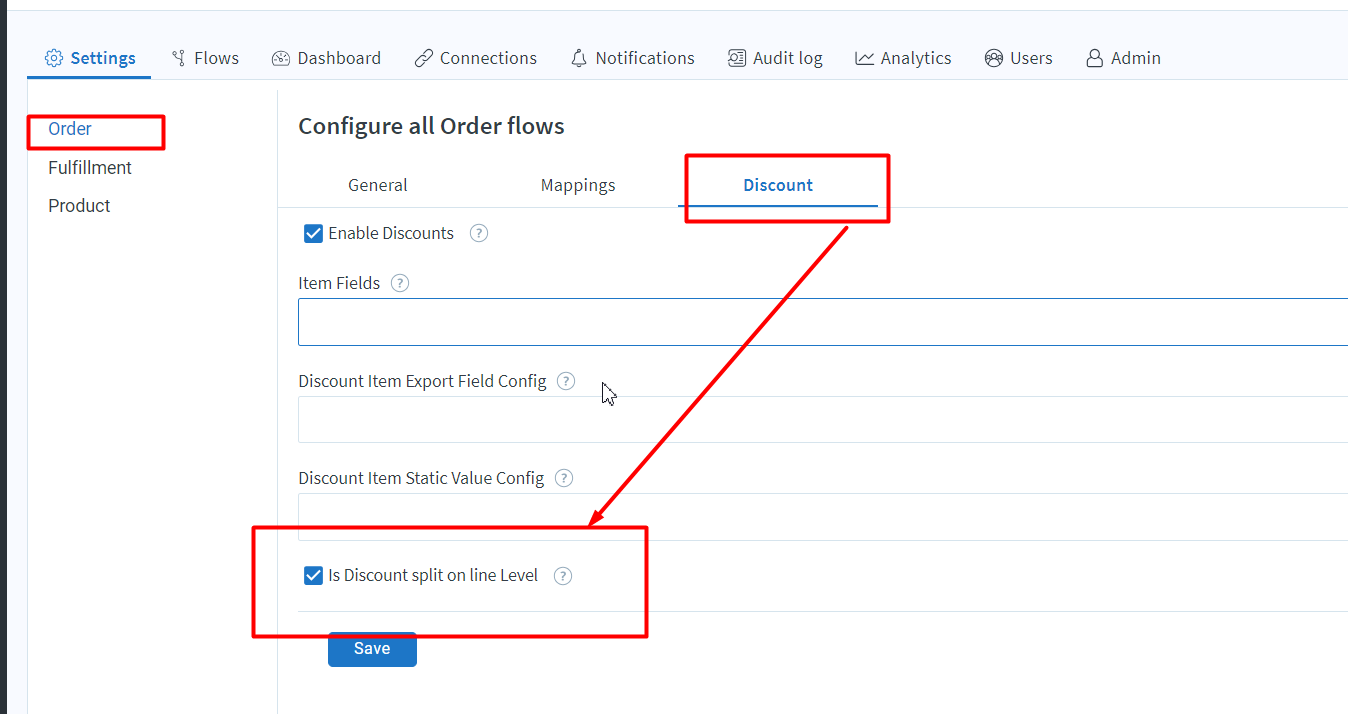Open the Audit log tab
This screenshot has height=714, width=1348.
(775, 58)
